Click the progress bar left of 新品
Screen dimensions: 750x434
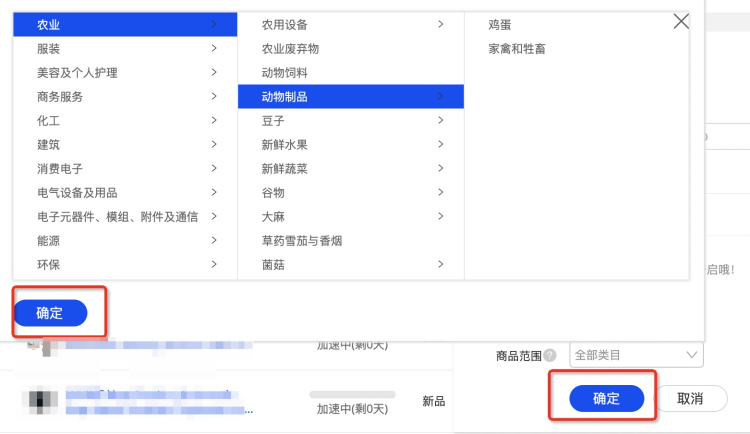352,395
